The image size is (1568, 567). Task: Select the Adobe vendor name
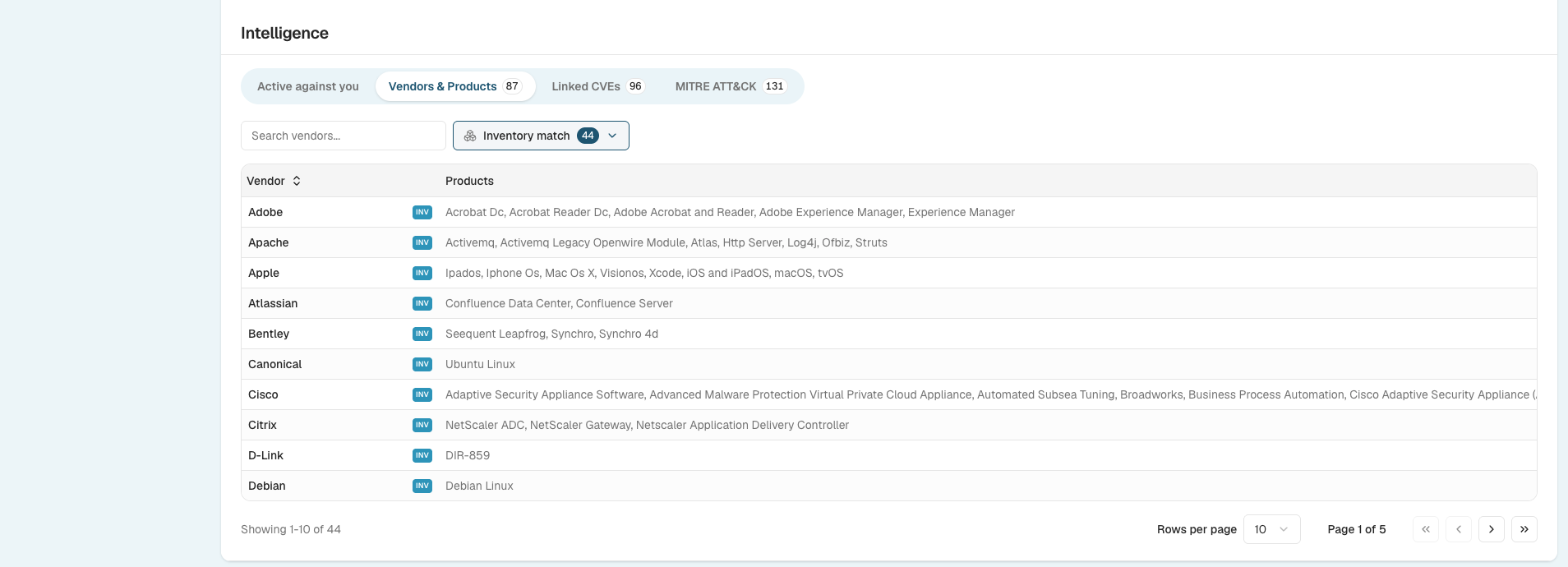(265, 212)
